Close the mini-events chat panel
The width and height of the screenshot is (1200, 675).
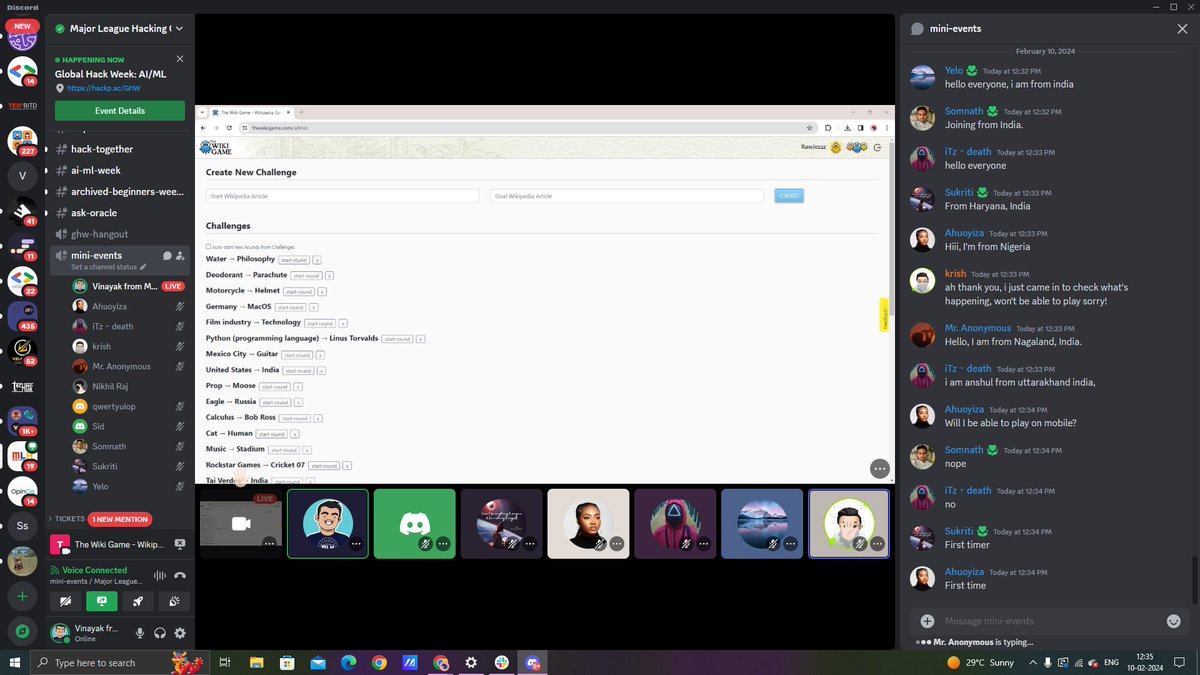coord(1182,29)
